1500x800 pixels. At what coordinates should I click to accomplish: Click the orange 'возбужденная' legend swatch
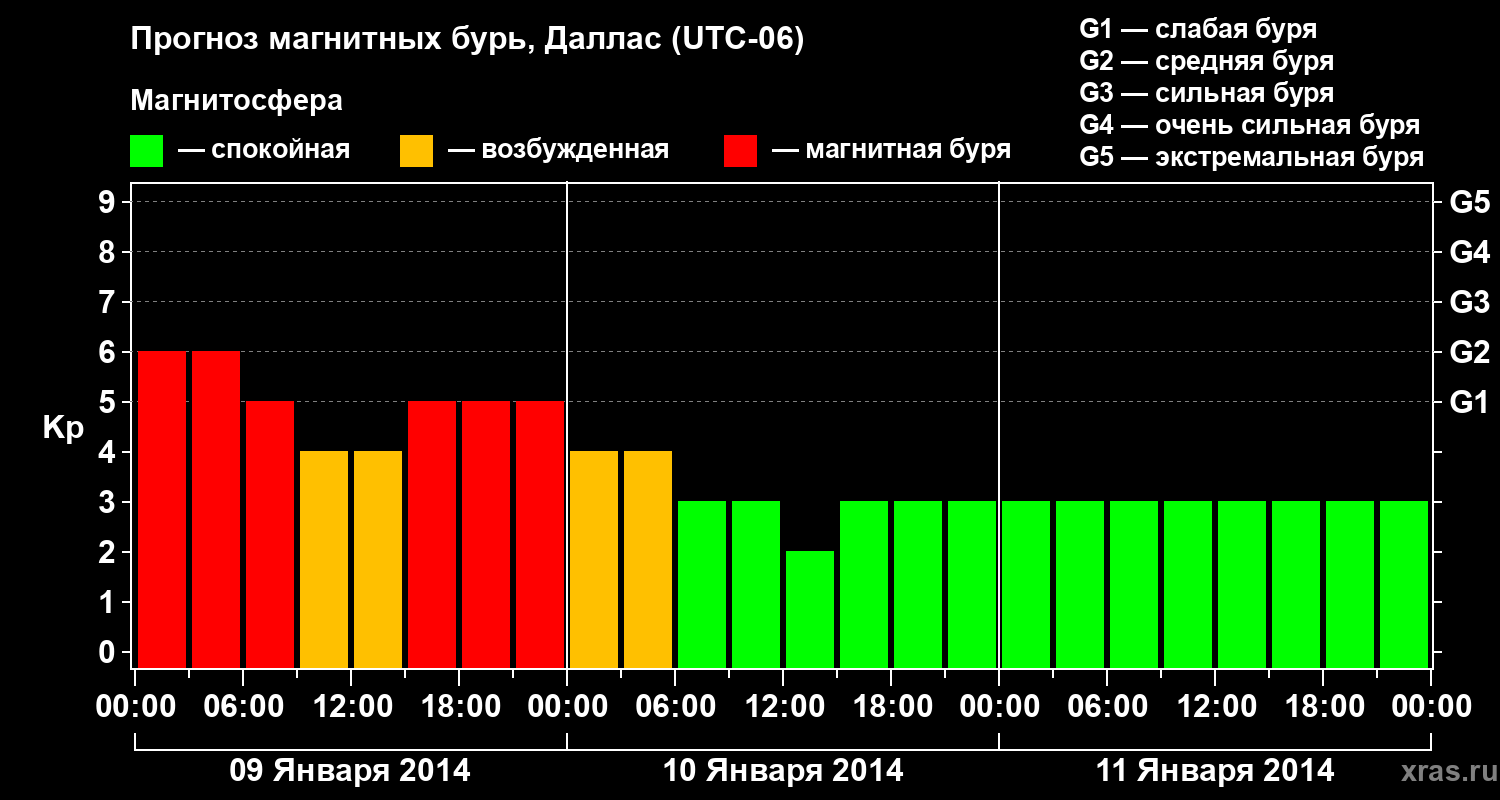(416, 151)
